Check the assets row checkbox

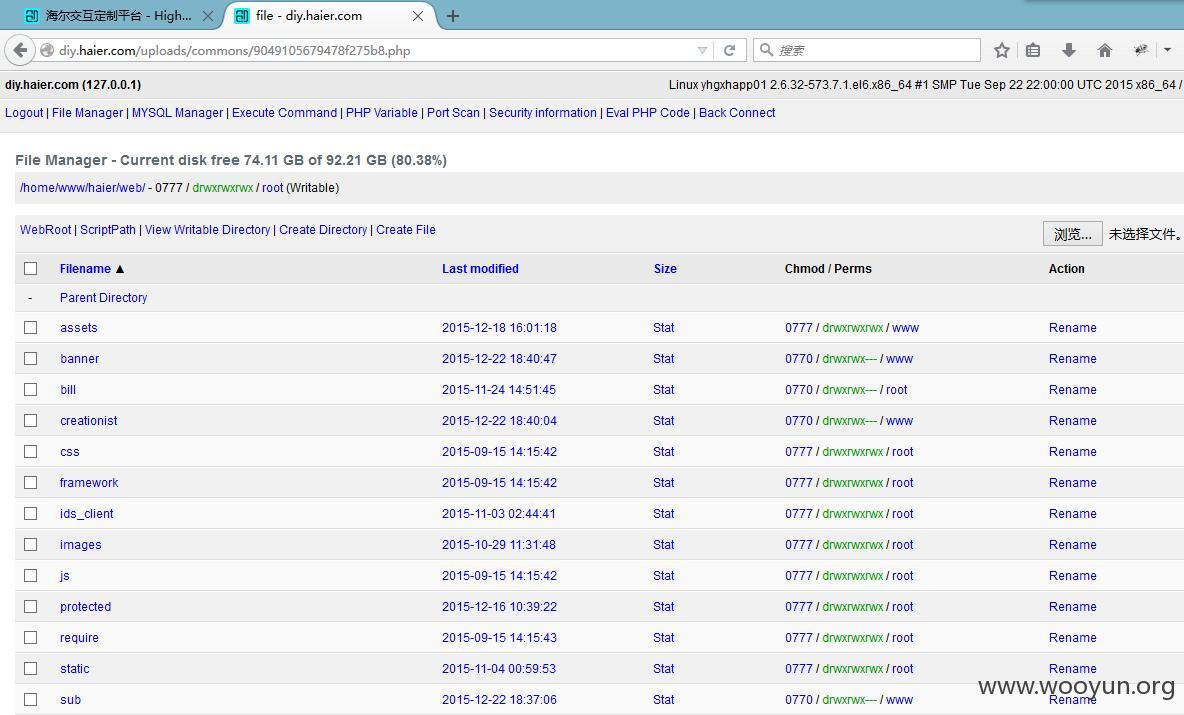(30, 328)
